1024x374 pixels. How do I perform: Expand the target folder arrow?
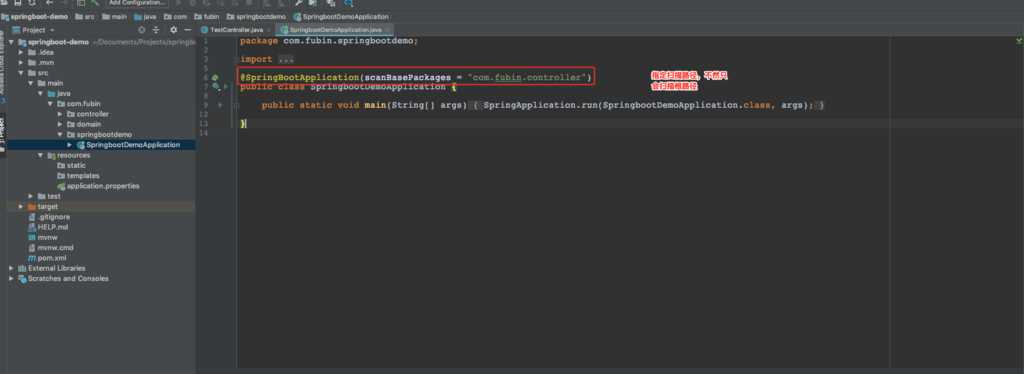[x=21, y=206]
